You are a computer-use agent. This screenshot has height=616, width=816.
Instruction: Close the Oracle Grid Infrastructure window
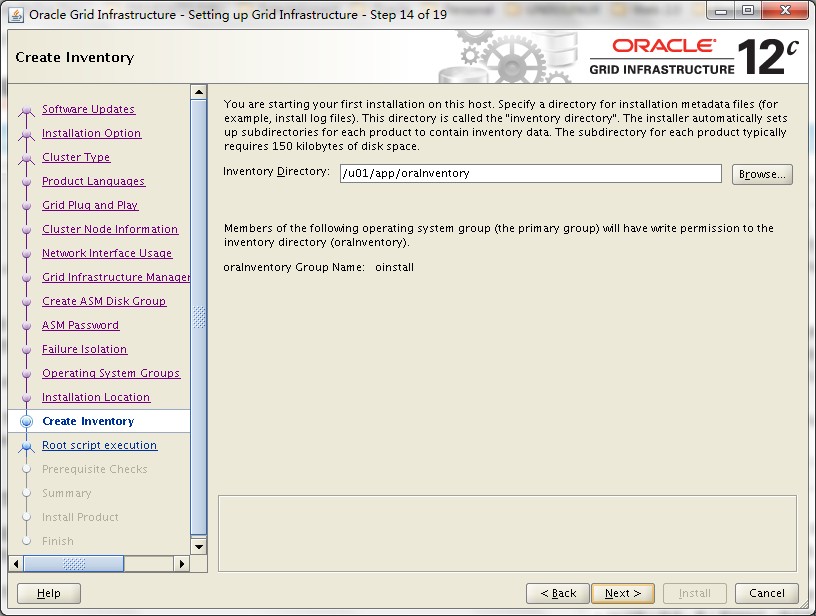pos(786,11)
